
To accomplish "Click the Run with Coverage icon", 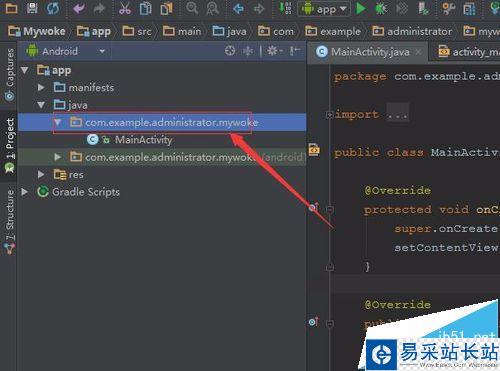I will pos(402,8).
